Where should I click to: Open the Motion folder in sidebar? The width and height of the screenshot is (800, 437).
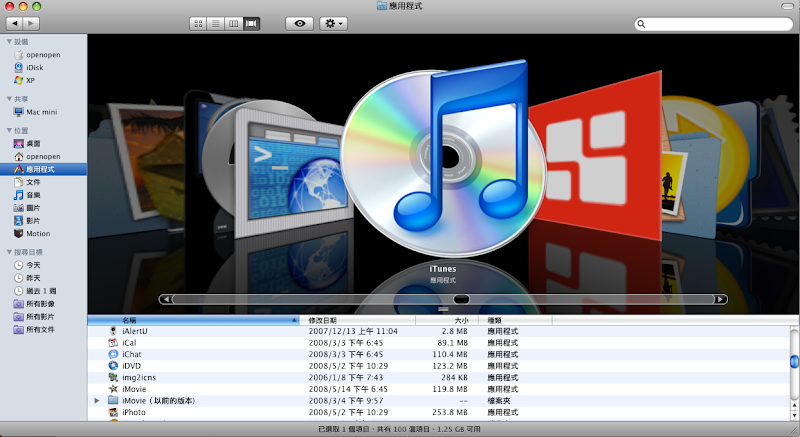pos(37,233)
